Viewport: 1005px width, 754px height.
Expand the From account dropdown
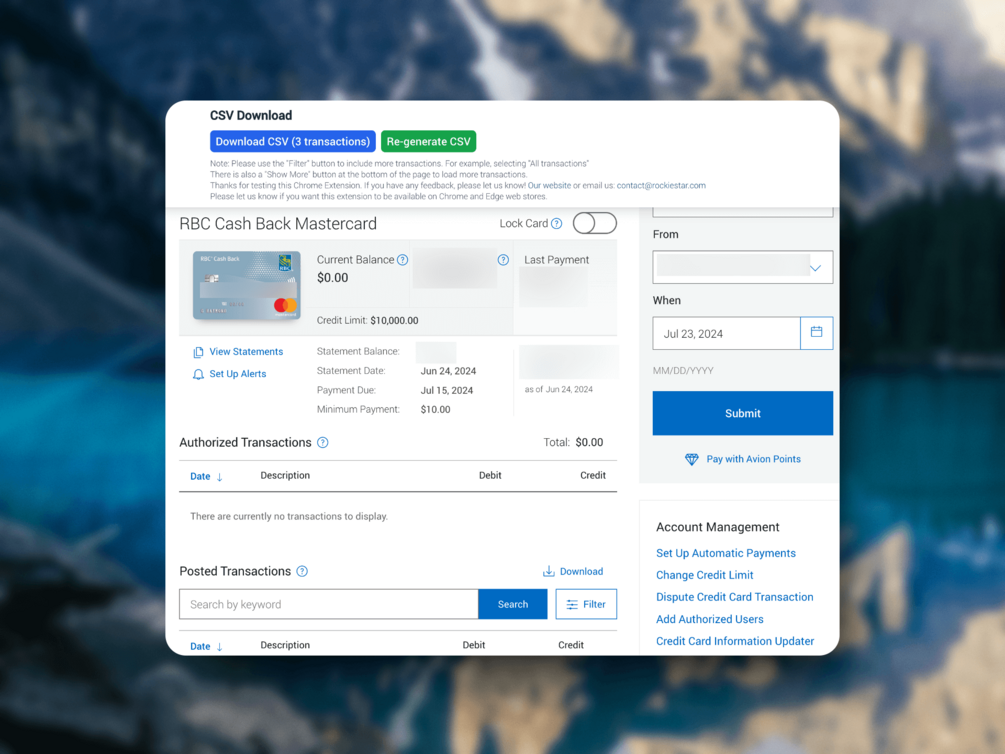coord(743,267)
